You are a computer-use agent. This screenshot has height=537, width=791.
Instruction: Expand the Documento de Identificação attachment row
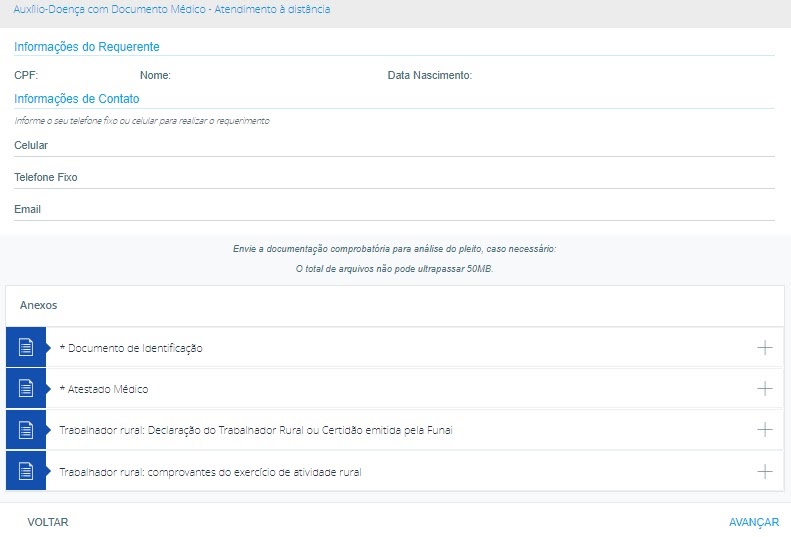(131, 348)
